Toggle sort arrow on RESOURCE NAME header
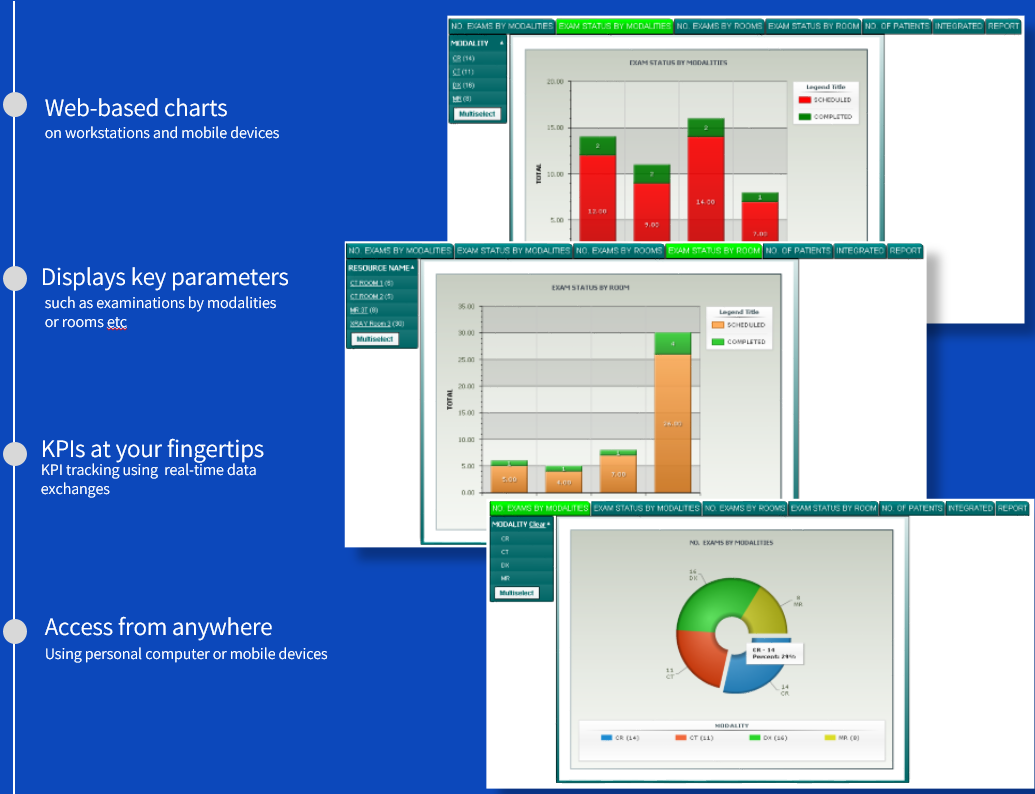The width and height of the screenshot is (1035, 794). tap(413, 267)
